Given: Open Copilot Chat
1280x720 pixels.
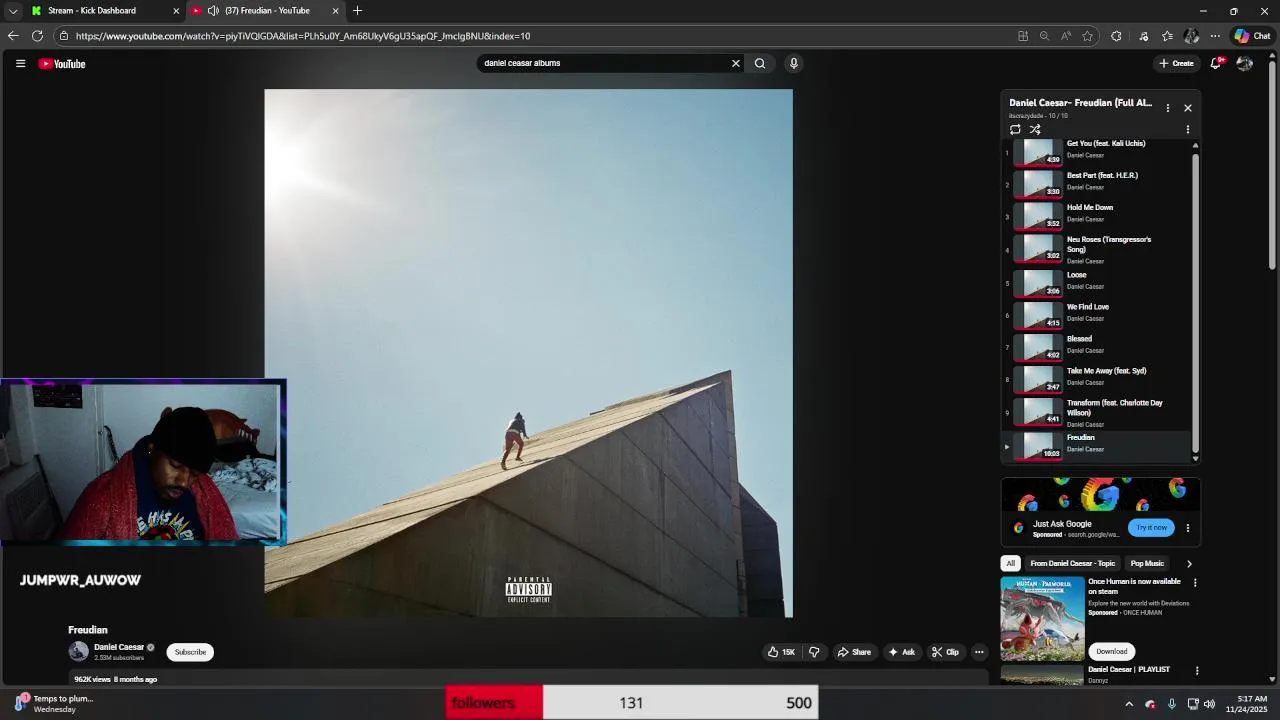Looking at the screenshot, I should point(1252,36).
